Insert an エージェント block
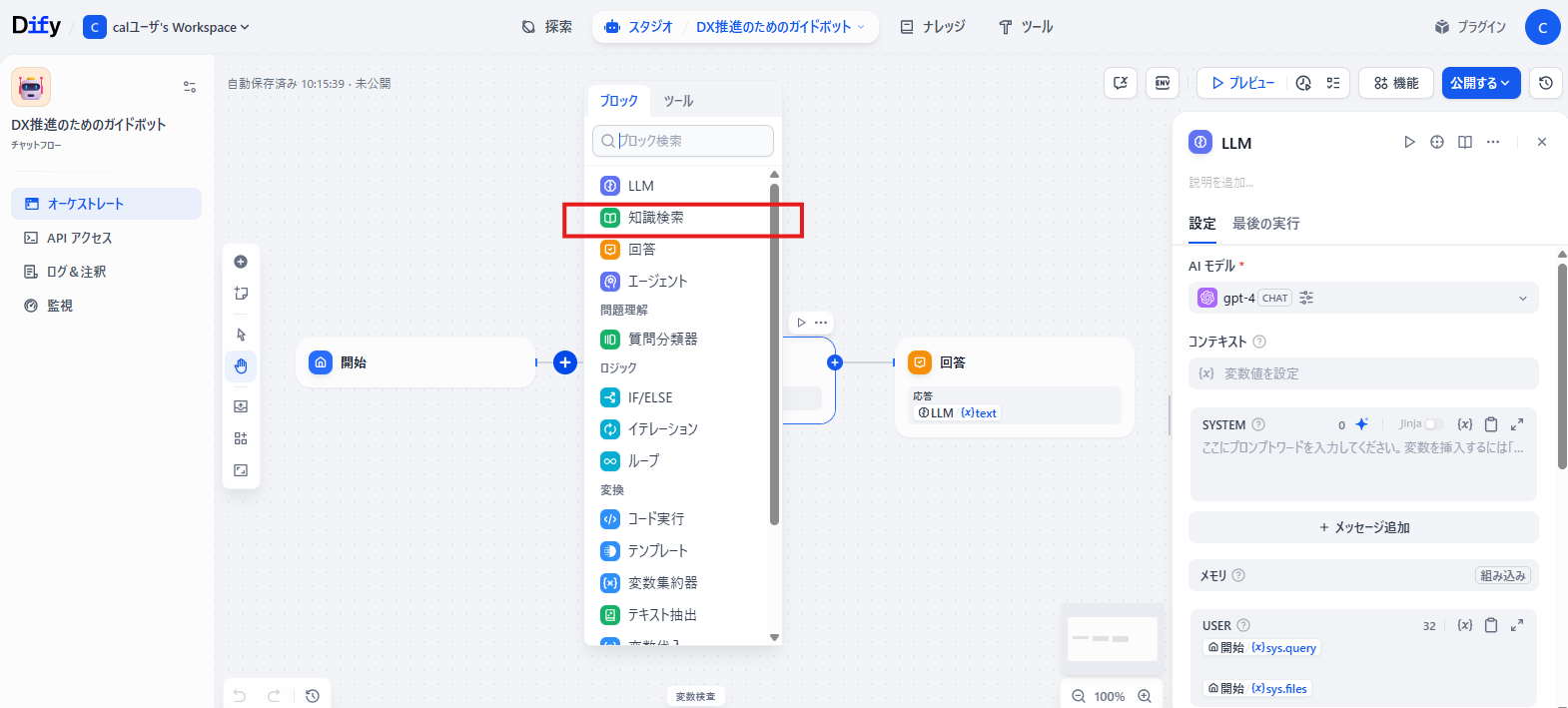 (682, 282)
